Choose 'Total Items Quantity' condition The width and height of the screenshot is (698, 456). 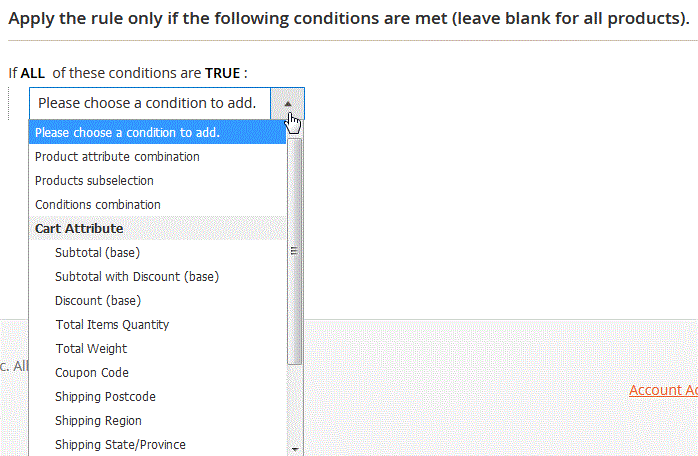pyautogui.click(x=112, y=324)
